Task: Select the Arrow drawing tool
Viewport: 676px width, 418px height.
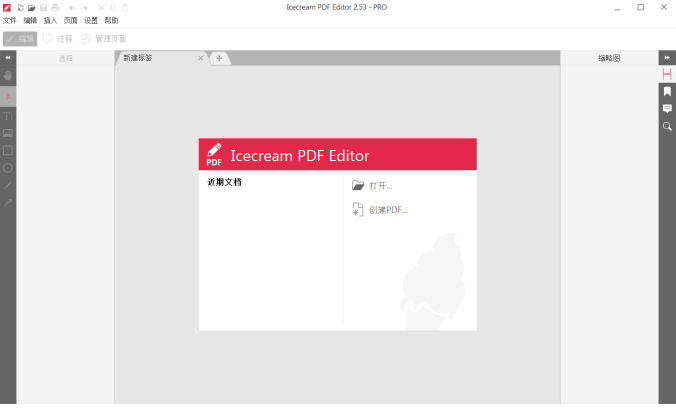Action: 8,203
